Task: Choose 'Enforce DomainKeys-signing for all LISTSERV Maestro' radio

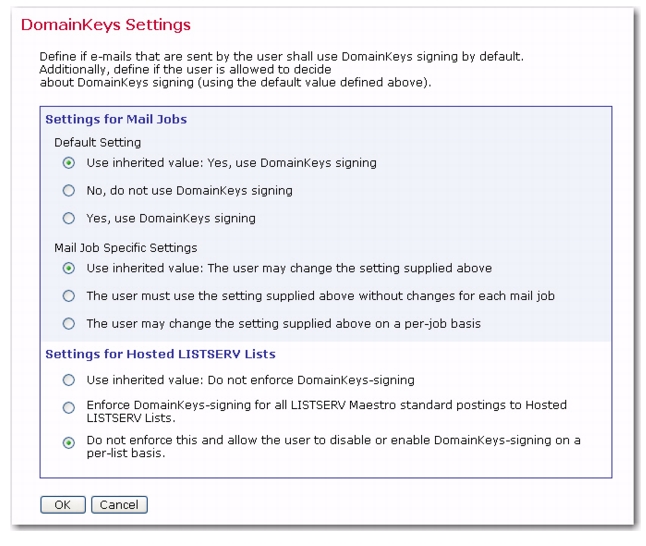Action: click(69, 408)
